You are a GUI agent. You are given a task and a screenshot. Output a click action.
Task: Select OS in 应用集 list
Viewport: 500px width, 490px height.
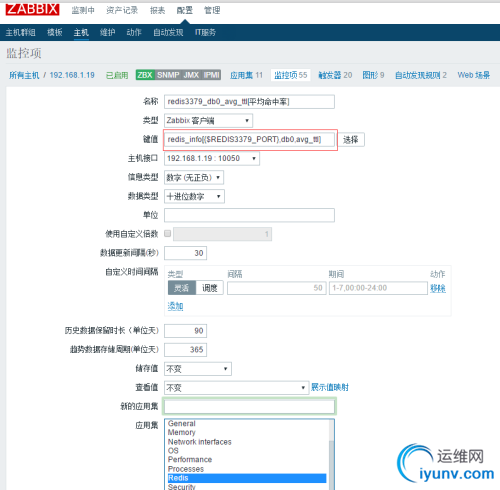(247, 451)
